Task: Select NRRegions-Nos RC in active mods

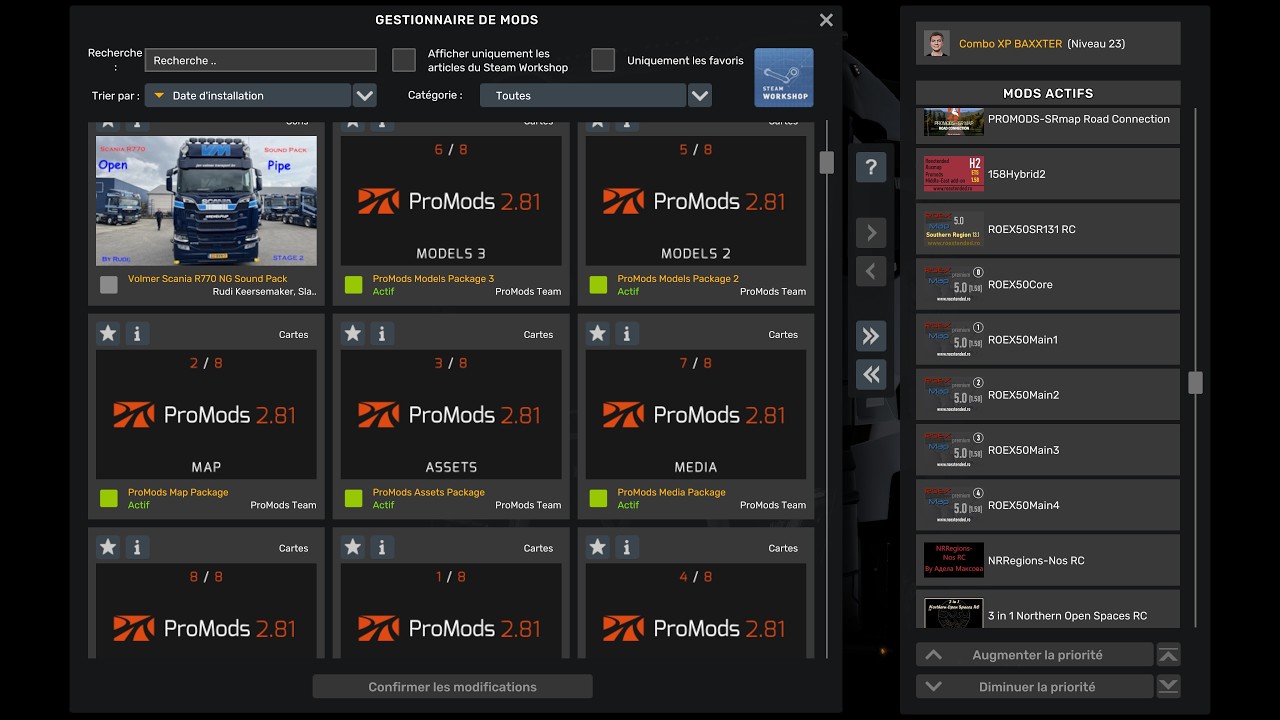Action: click(1048, 560)
